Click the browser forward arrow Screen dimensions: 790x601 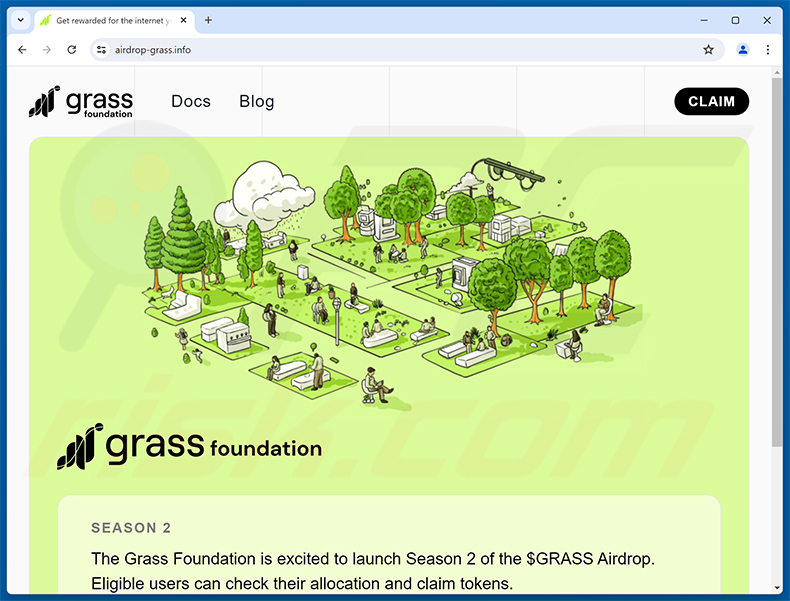(47, 49)
